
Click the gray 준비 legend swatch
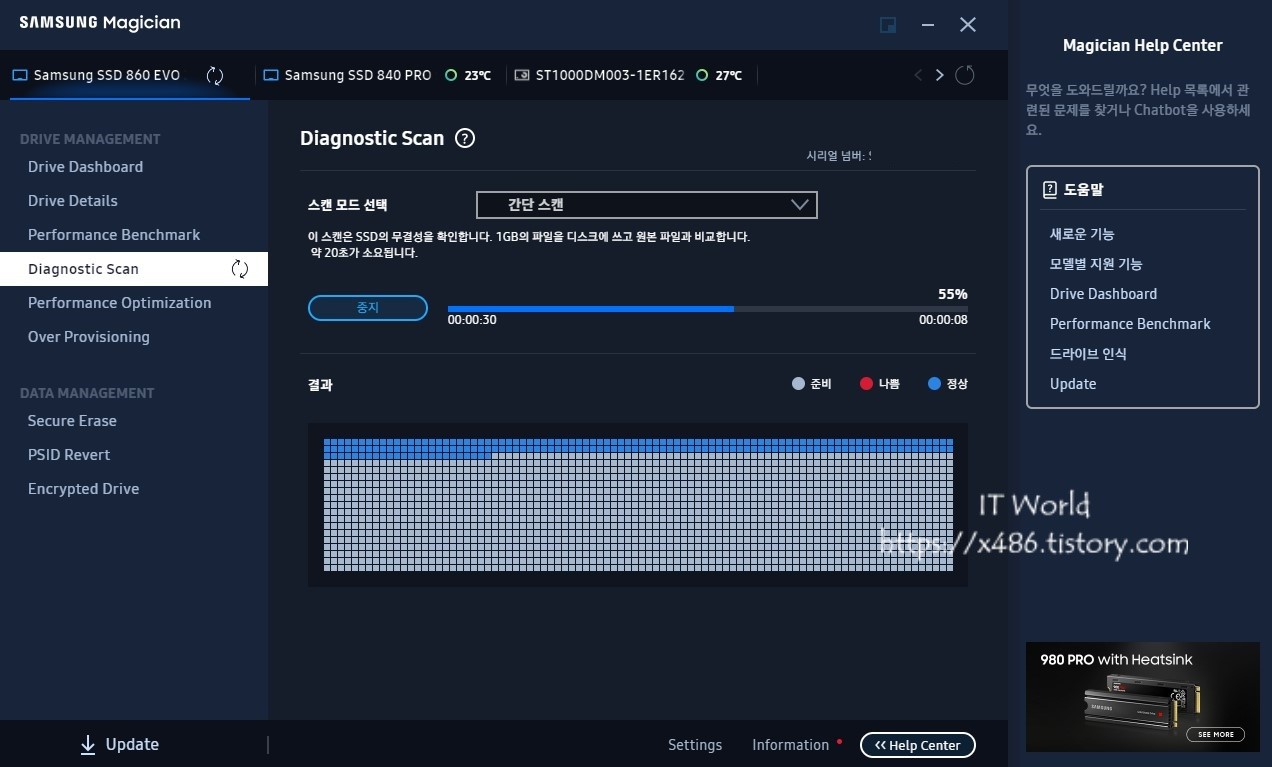click(x=798, y=384)
